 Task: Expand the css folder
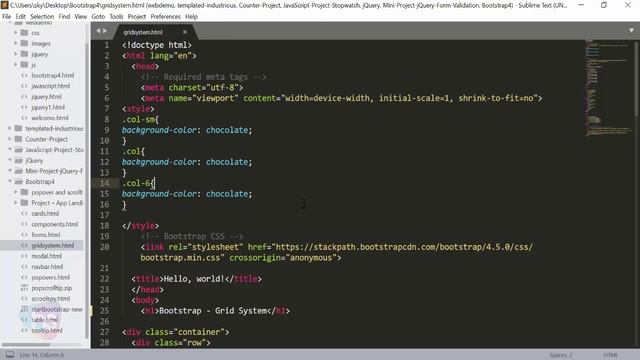tap(16, 33)
